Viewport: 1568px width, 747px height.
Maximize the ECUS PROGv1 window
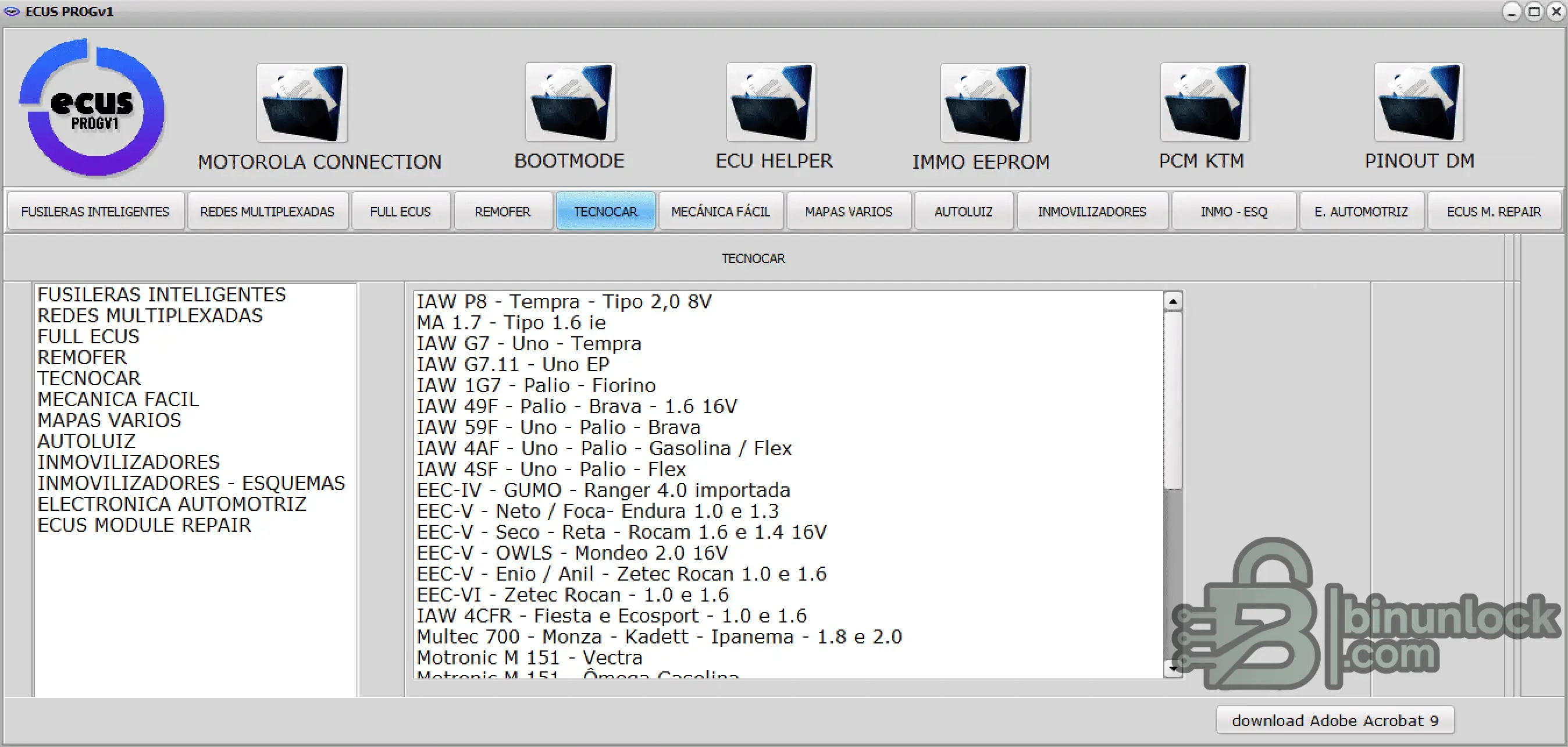1534,12
